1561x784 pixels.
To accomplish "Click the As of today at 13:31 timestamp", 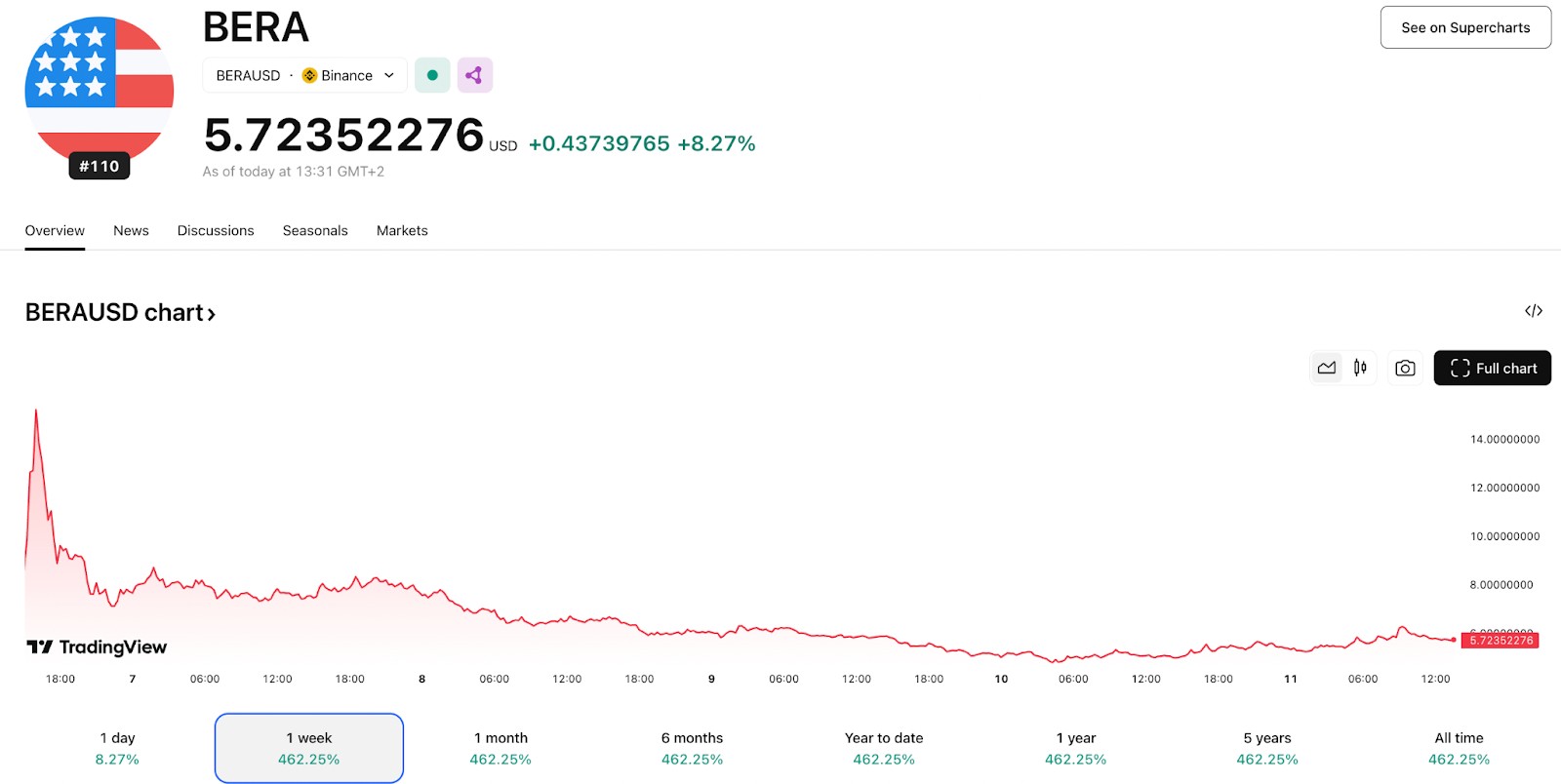I will pos(293,172).
